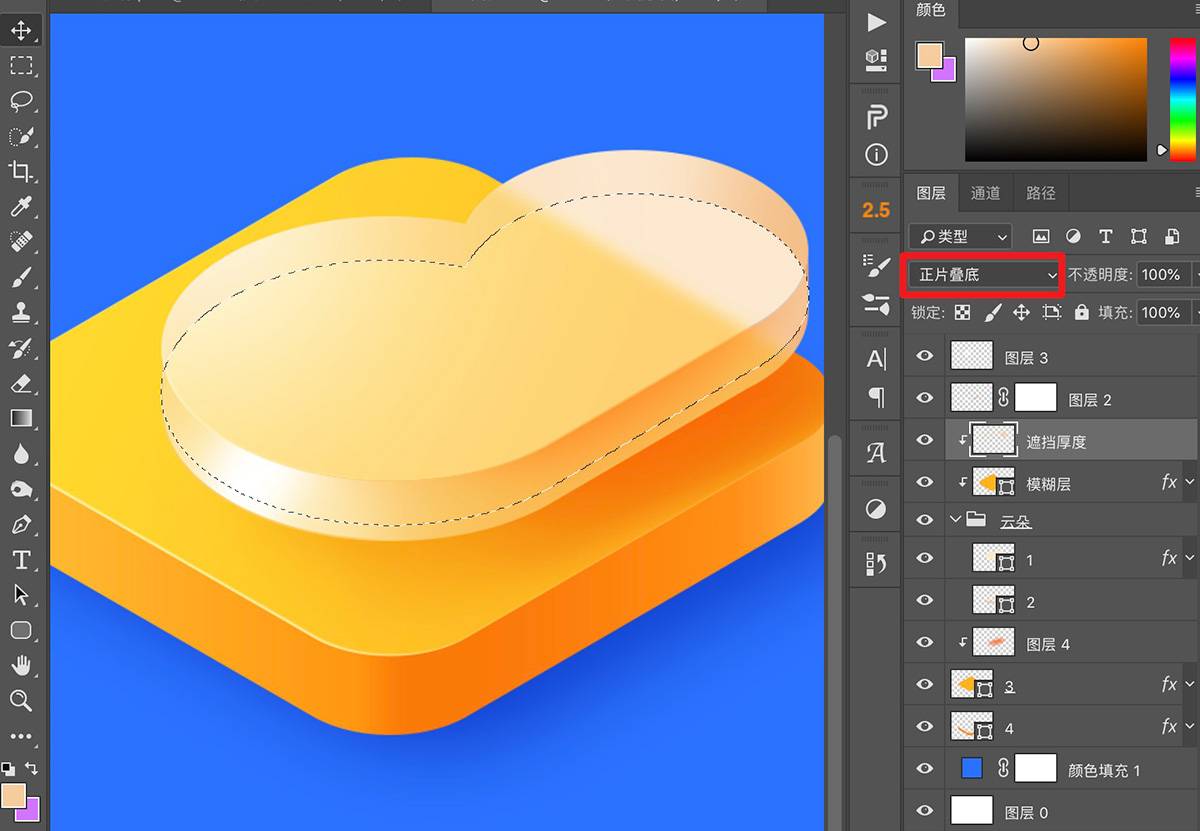Select the Zoom tool
The height and width of the screenshot is (831, 1200).
[x=21, y=700]
